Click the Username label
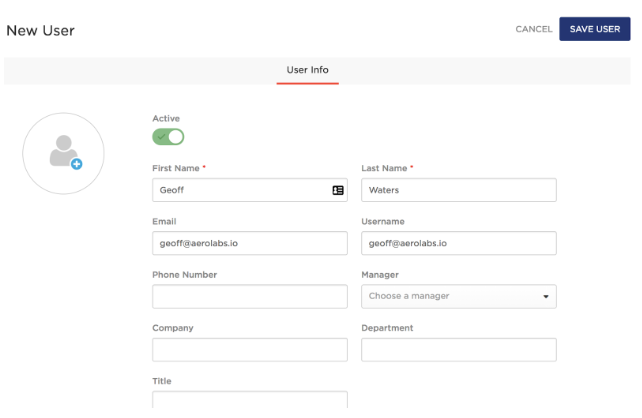This screenshot has width=642, height=418. tap(383, 221)
